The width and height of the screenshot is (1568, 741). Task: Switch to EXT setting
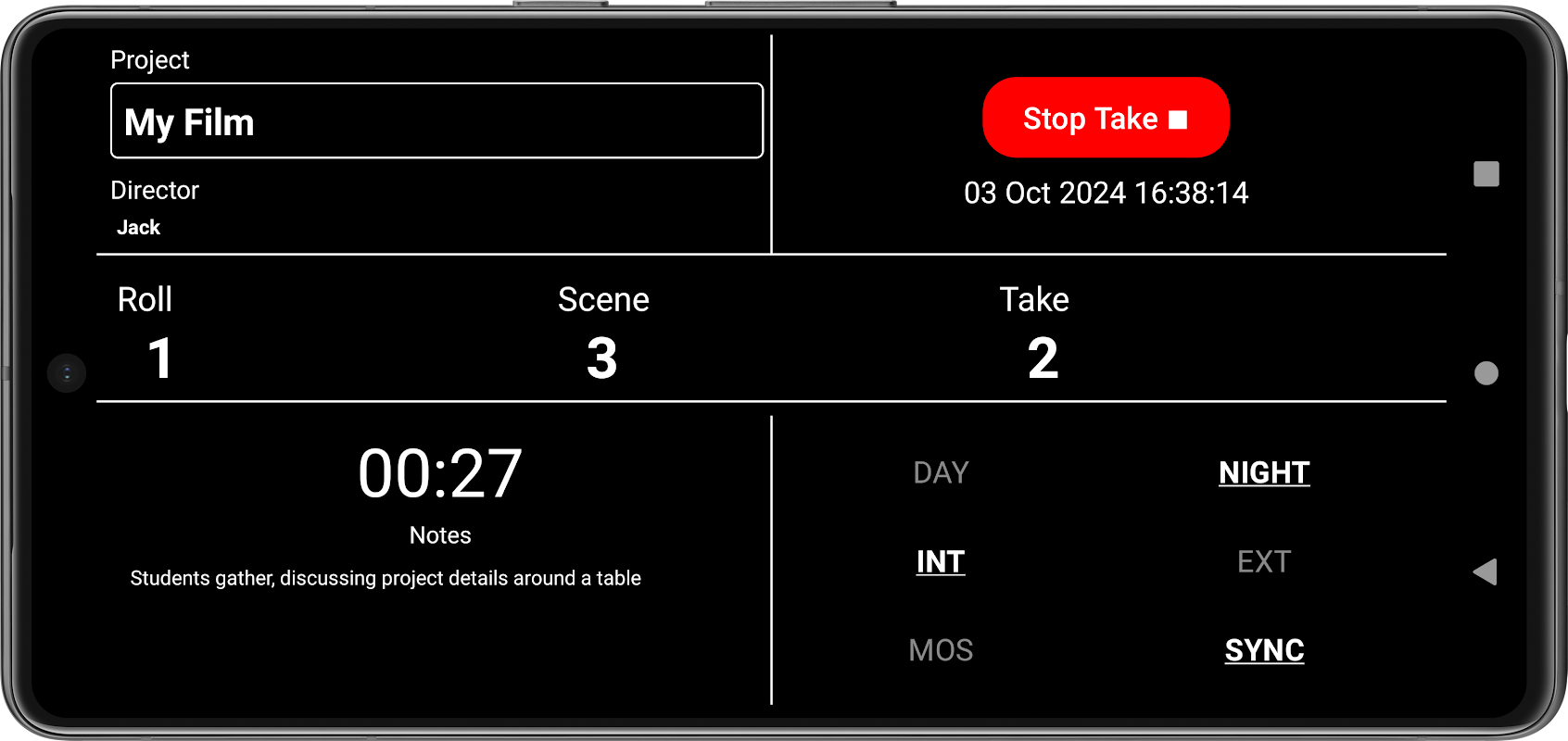pyautogui.click(x=1264, y=561)
